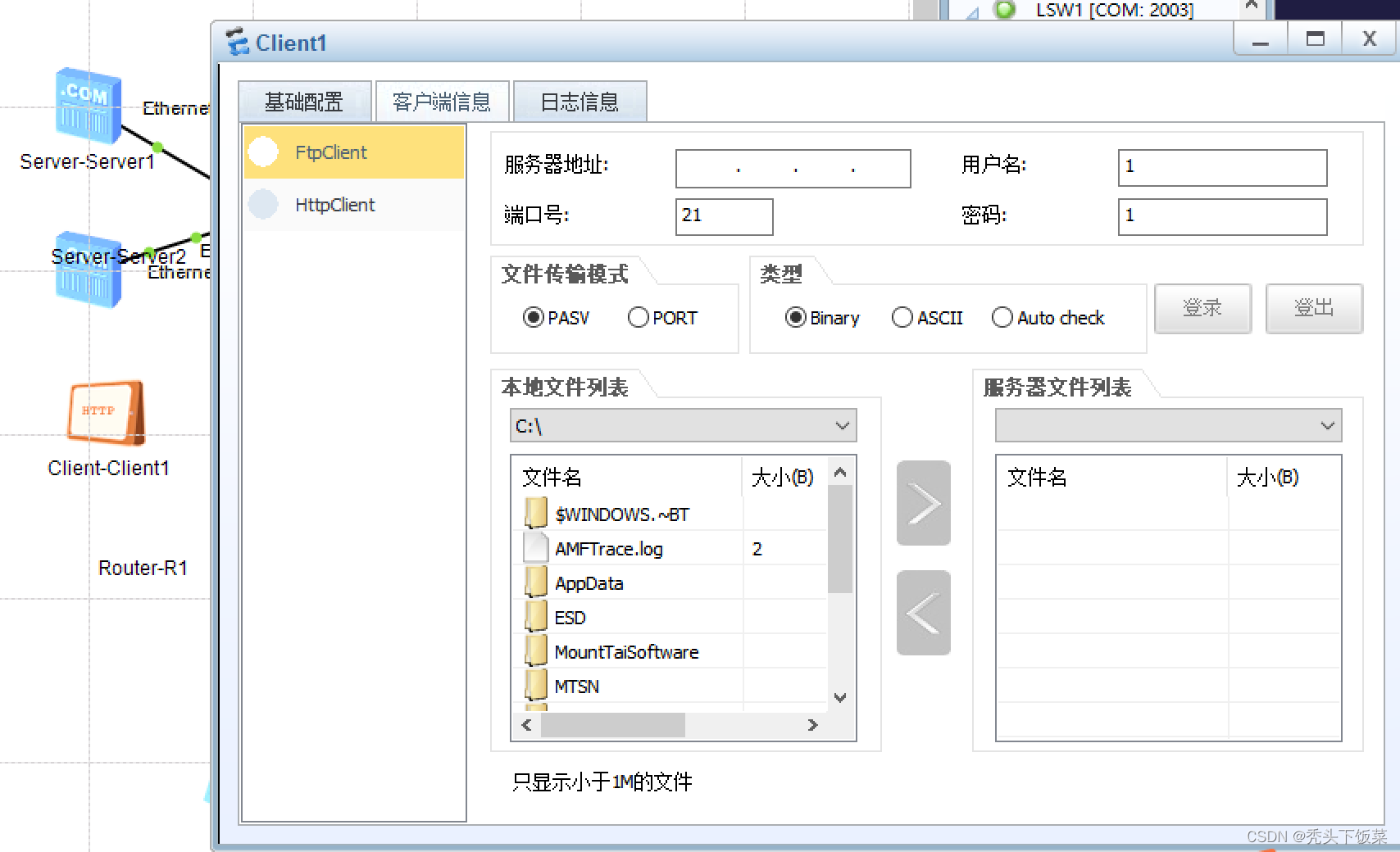
Task: Select the AMFTrace.log file name
Action: [x=609, y=549]
